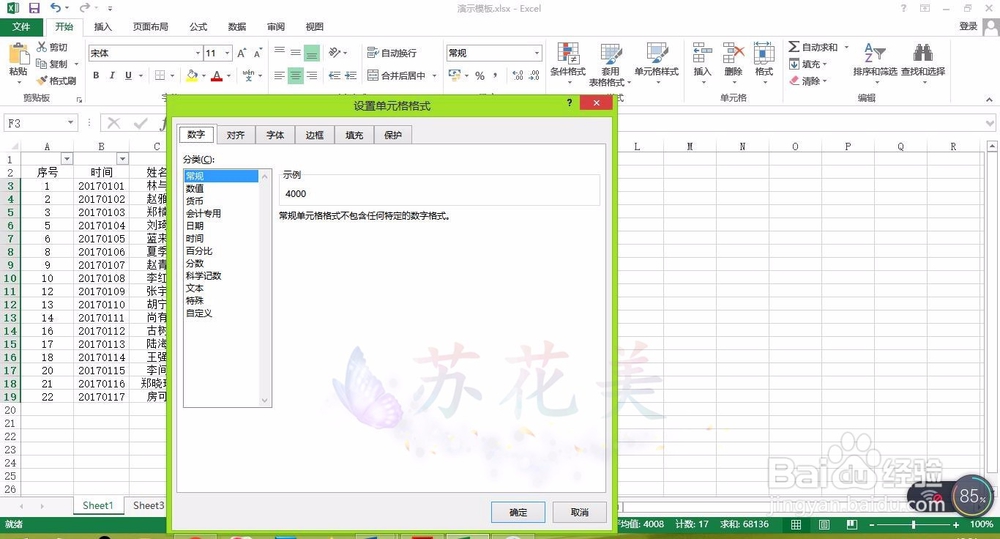This screenshot has width=1000, height=539.
Task: Open Find and Select 查找和选择
Action: coord(923,64)
